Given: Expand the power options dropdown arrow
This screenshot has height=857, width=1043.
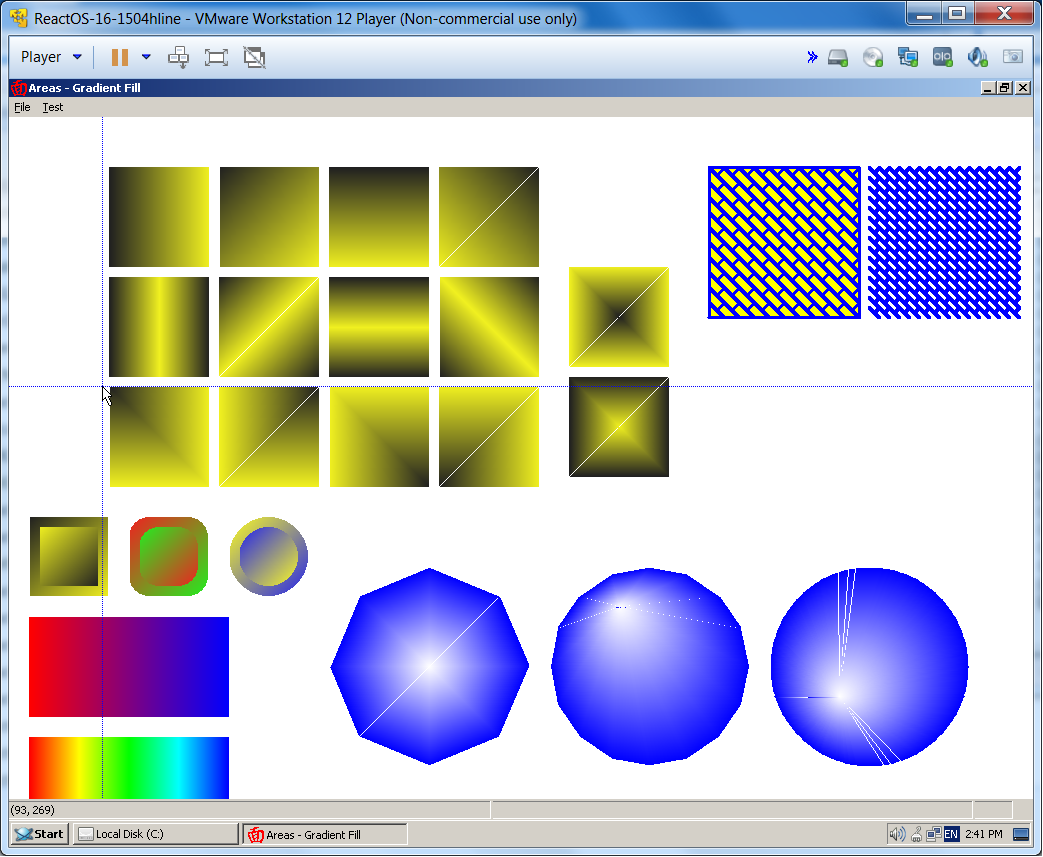Looking at the screenshot, I should click(x=146, y=57).
